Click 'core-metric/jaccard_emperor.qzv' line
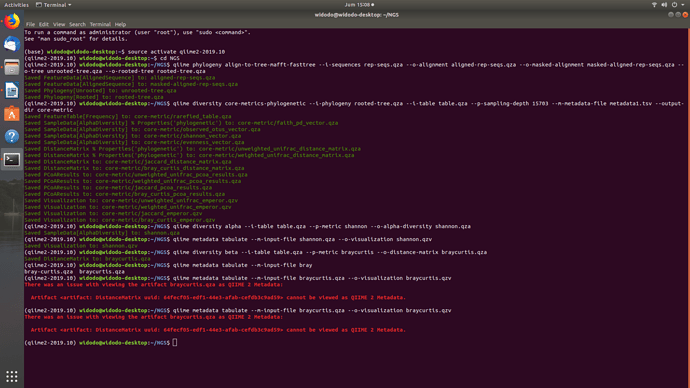690x388 pixels. [x=113, y=213]
